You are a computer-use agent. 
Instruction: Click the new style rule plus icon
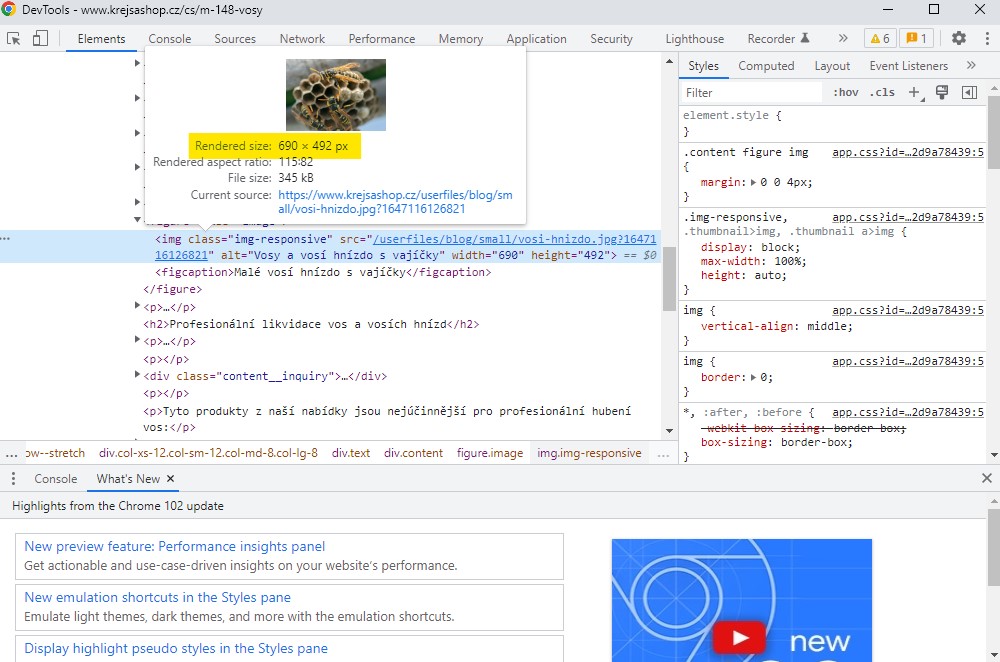point(913,92)
